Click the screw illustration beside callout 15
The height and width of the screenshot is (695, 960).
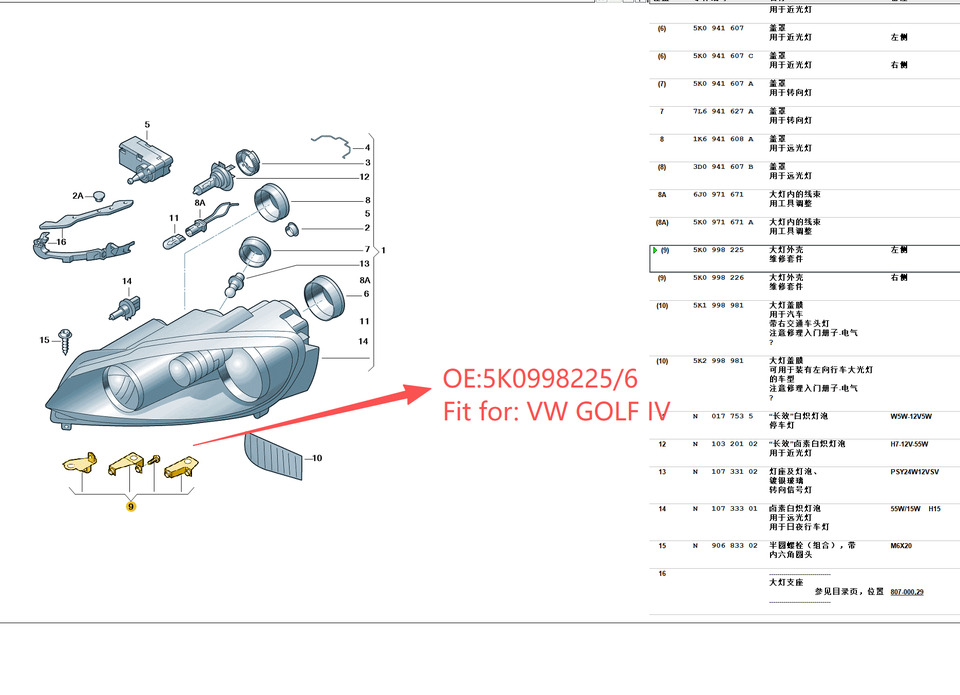66,342
